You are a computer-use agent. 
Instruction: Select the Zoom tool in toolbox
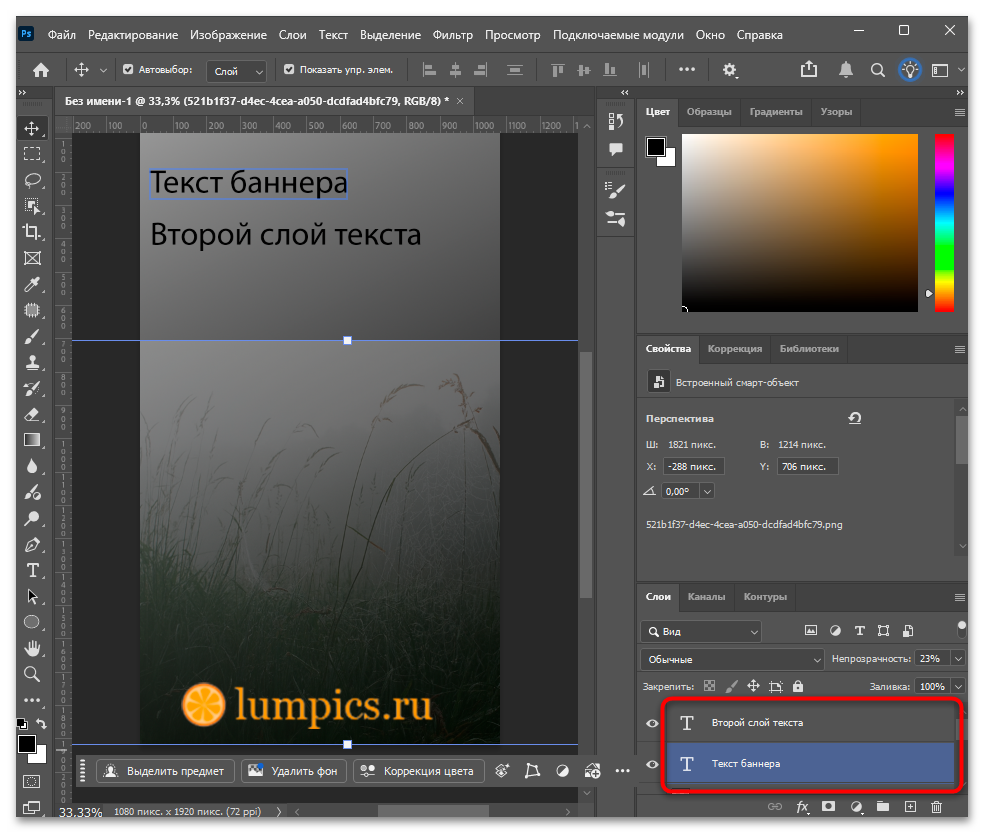coord(33,674)
